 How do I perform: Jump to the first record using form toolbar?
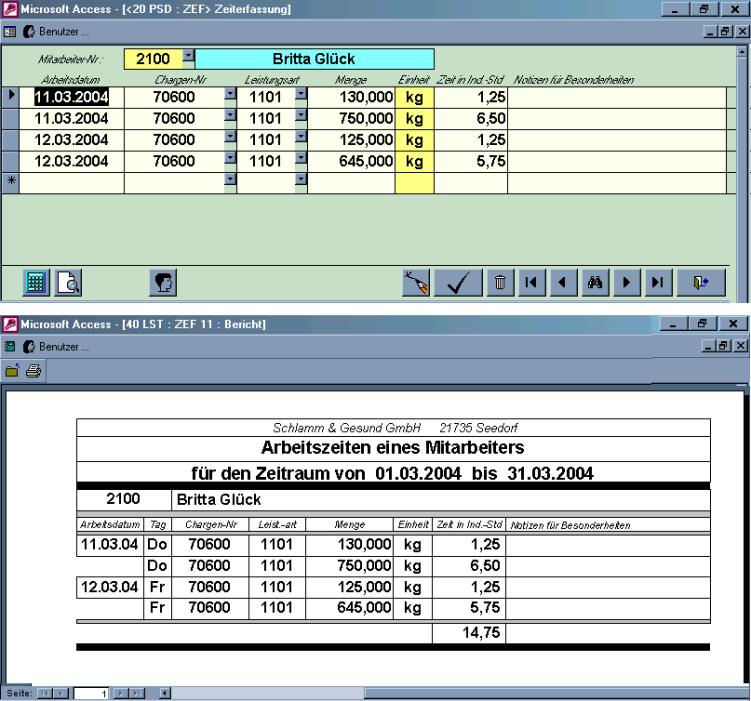pyautogui.click(x=533, y=283)
